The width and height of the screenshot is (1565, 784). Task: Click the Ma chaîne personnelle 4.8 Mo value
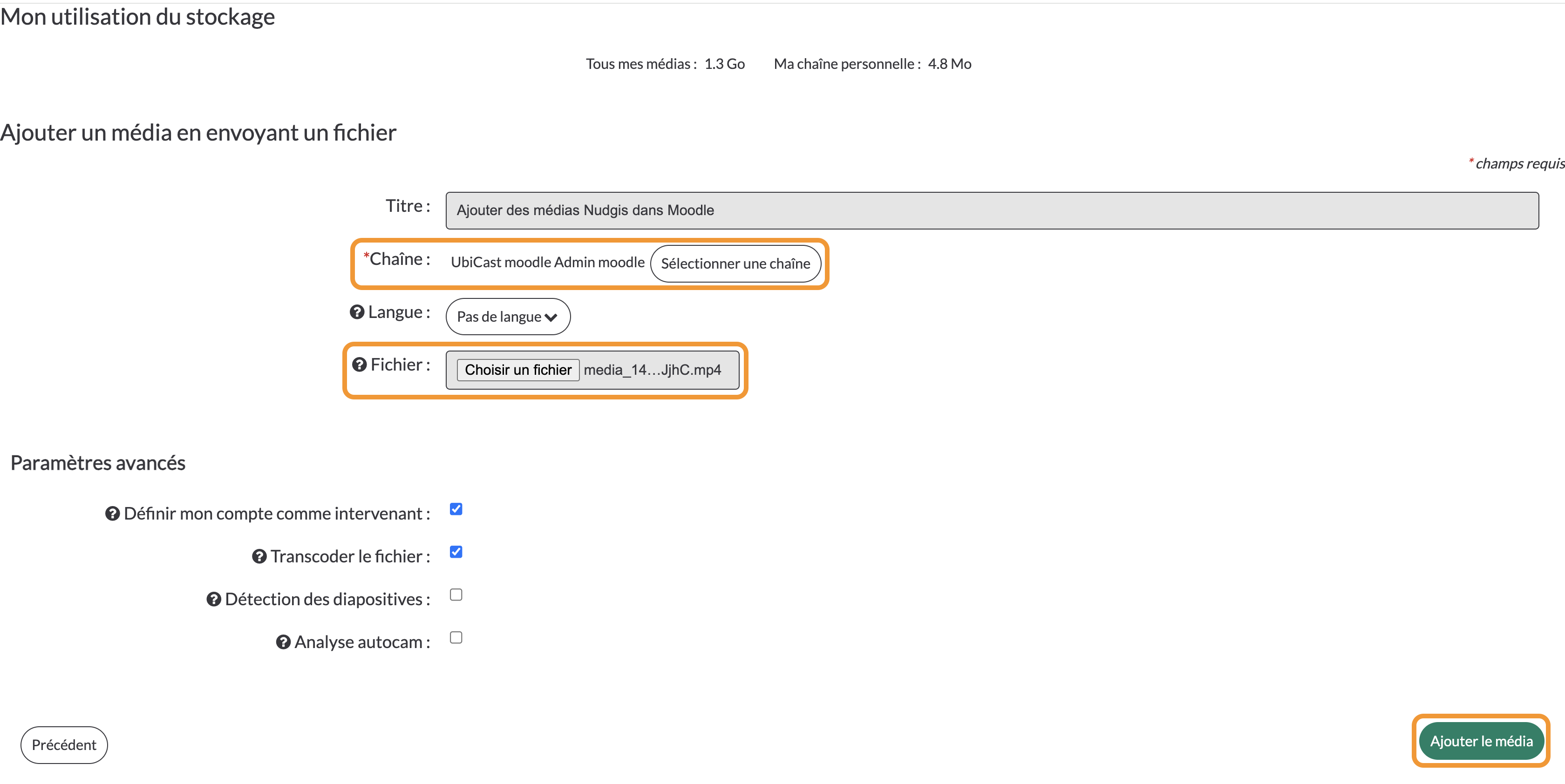(x=950, y=64)
